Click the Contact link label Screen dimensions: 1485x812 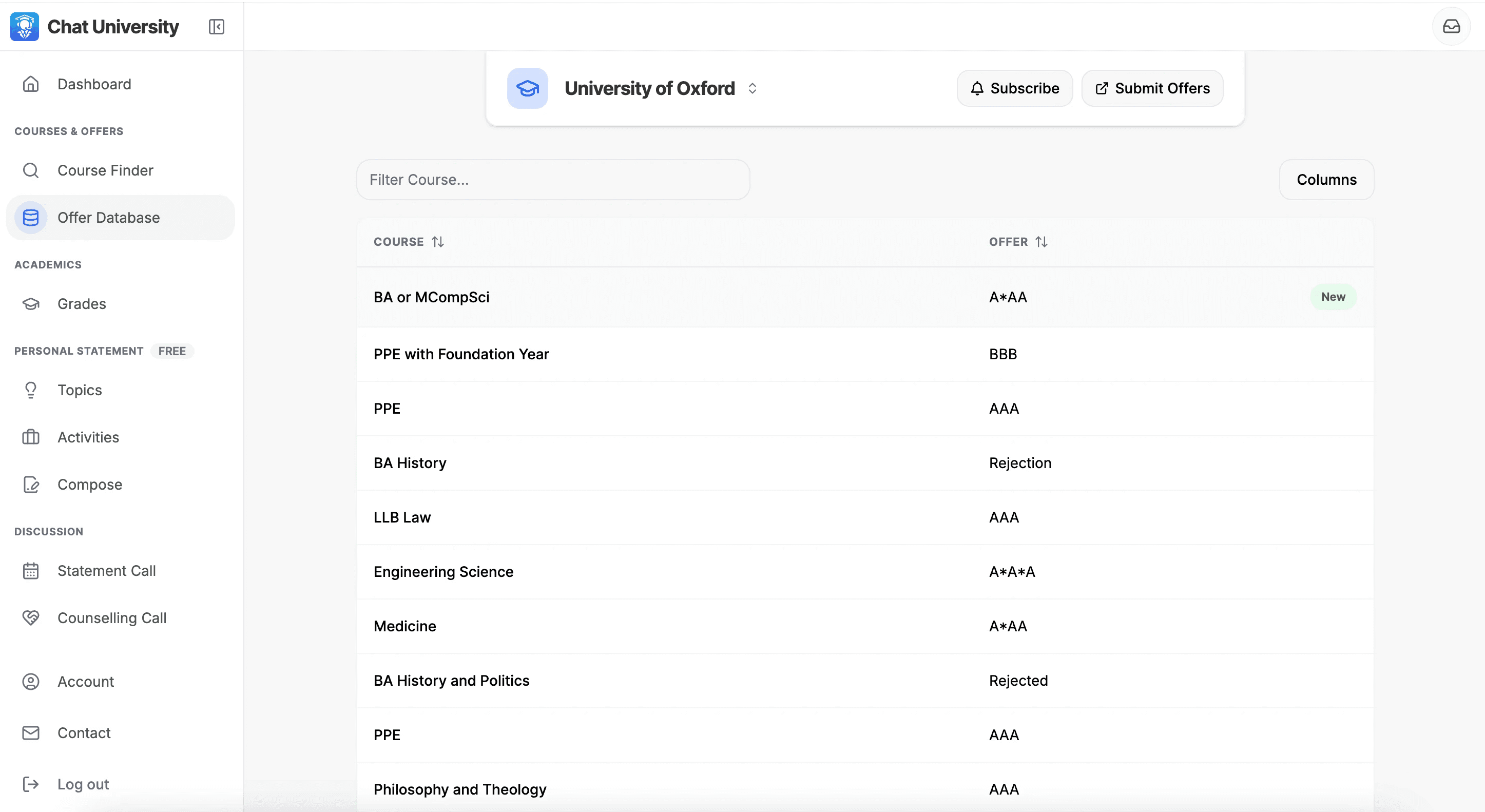click(x=84, y=733)
